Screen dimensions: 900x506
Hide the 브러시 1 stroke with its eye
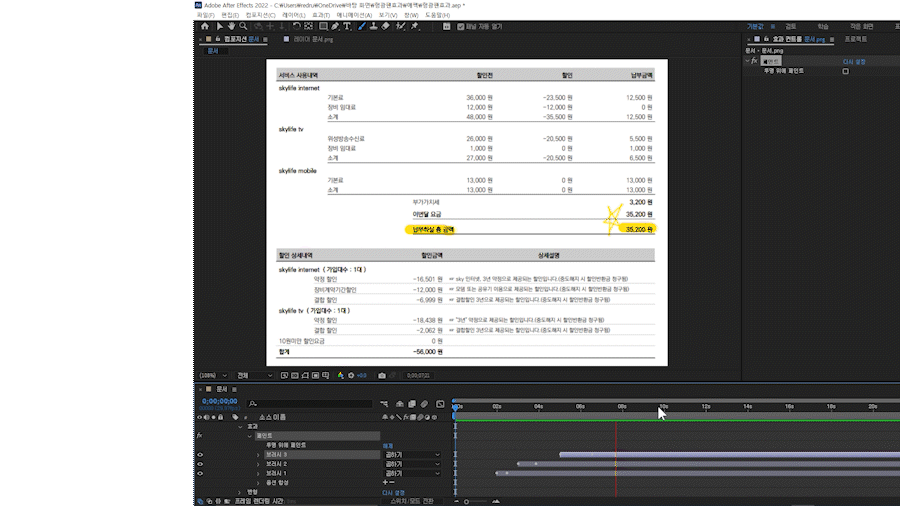200,473
